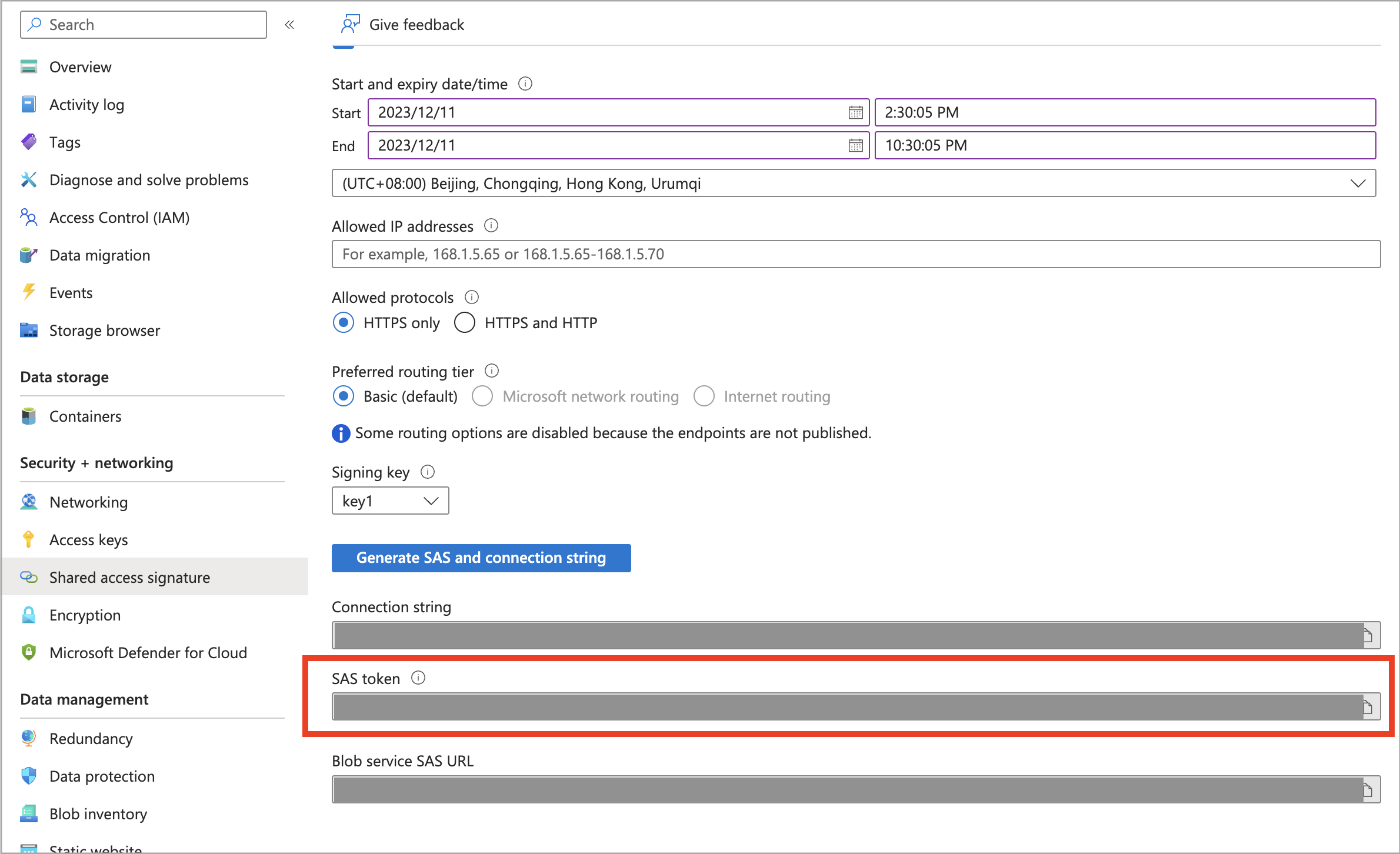
Task: Click the Allowed IP addresses input field
Action: coord(855,254)
